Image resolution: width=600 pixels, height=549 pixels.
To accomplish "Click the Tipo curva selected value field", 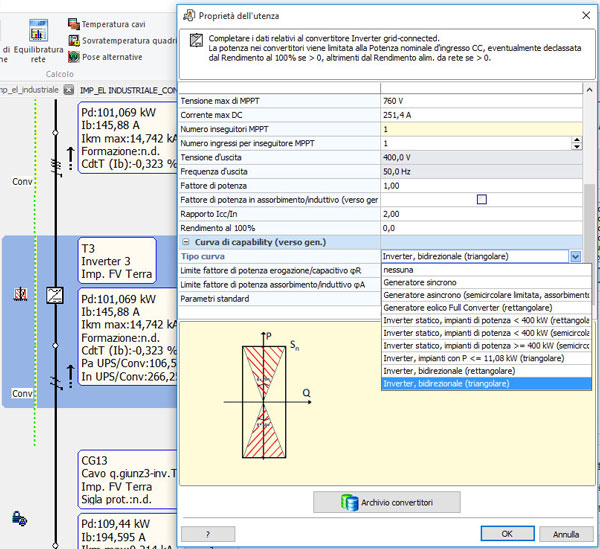I will (475, 256).
